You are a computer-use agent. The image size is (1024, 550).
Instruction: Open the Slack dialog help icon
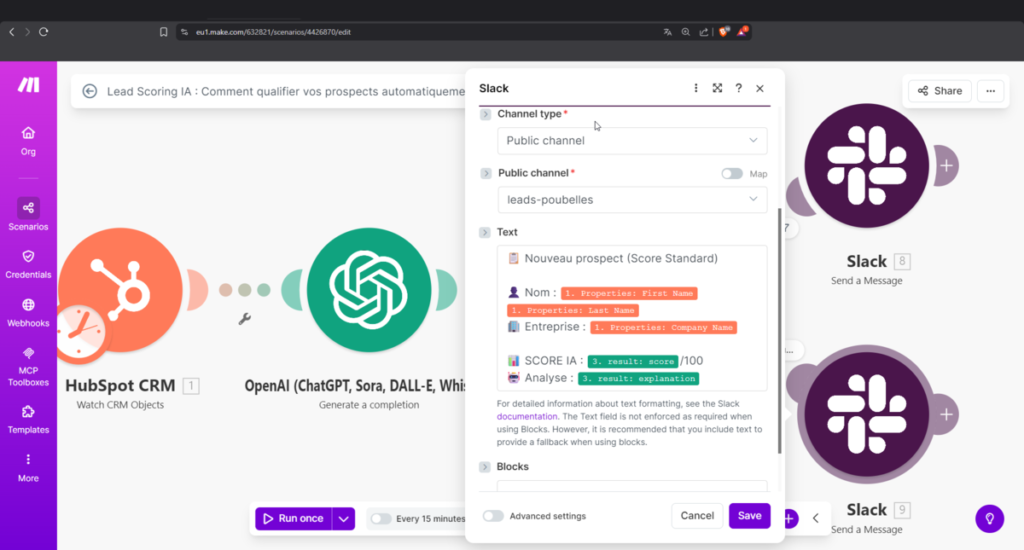click(738, 88)
